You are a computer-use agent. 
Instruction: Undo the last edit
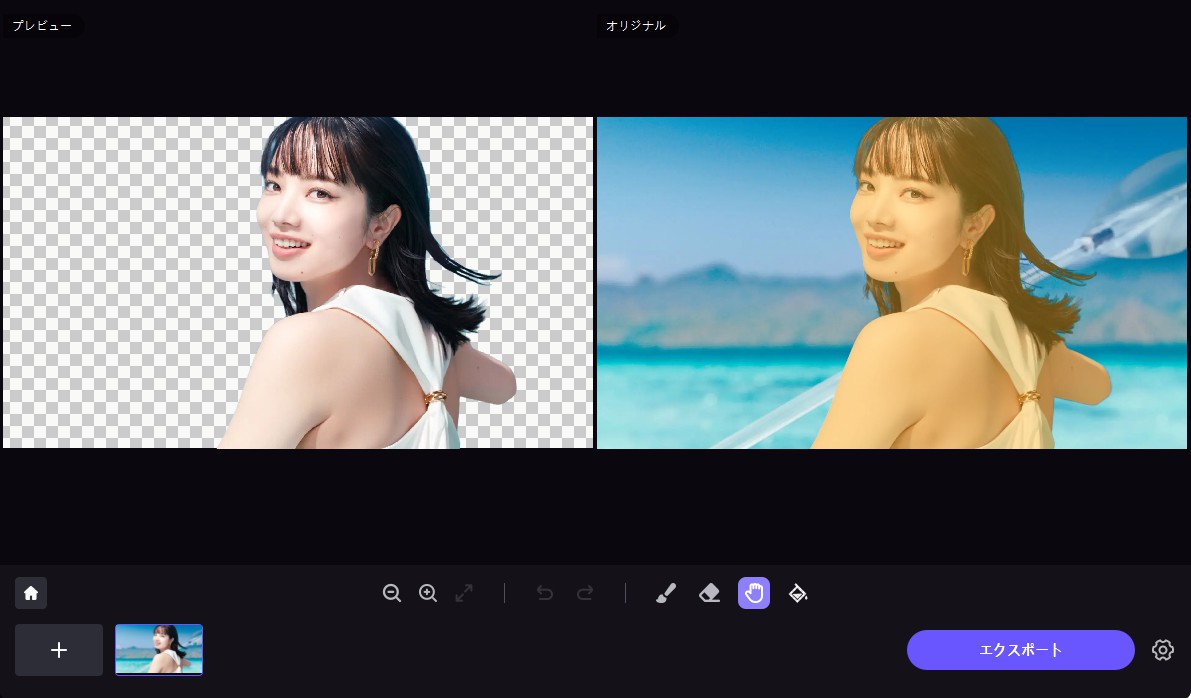pos(545,593)
